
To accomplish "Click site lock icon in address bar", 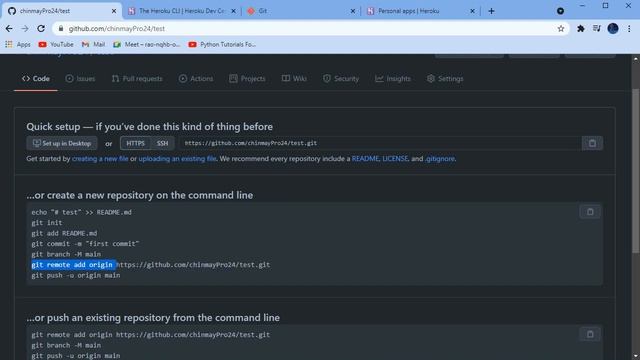I will coord(61,29).
